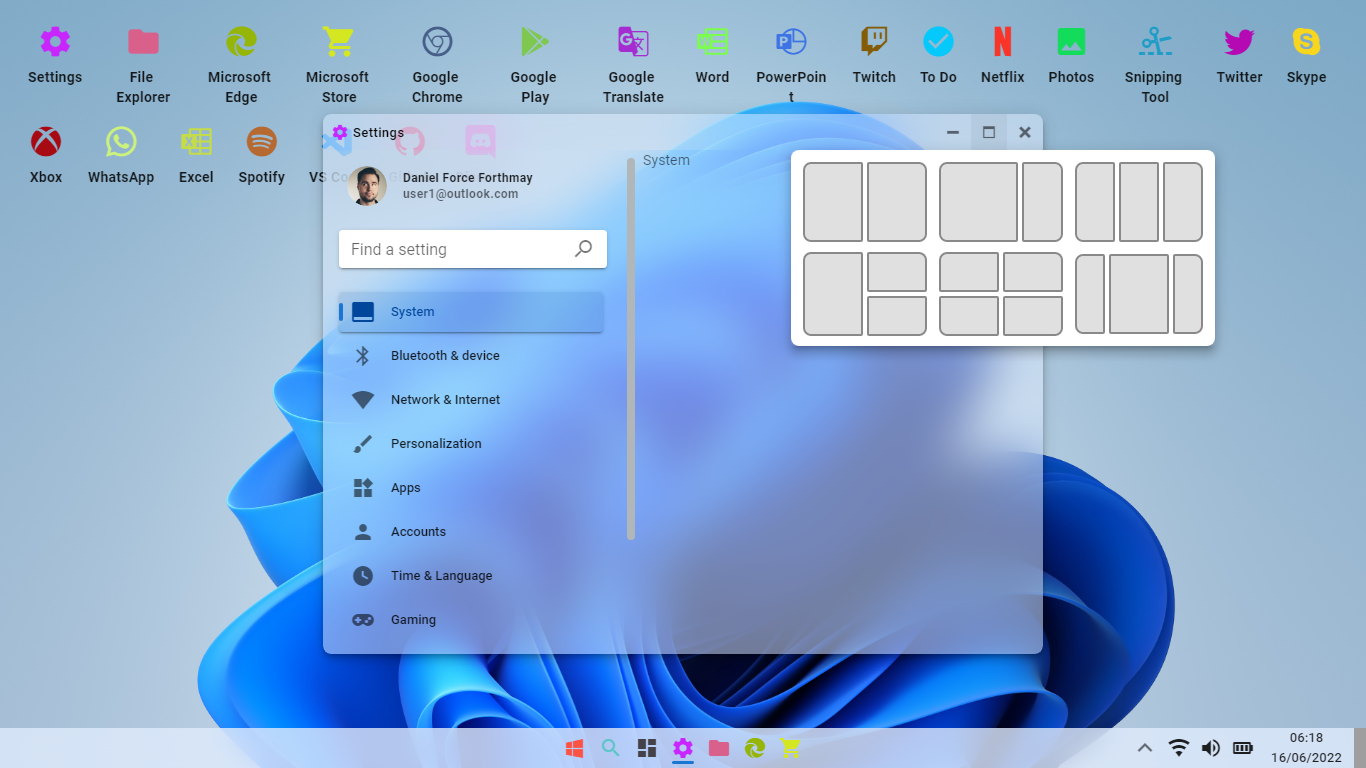Launch Google Chrome desktop icon
Screen dimensions: 1366x768
(x=437, y=66)
